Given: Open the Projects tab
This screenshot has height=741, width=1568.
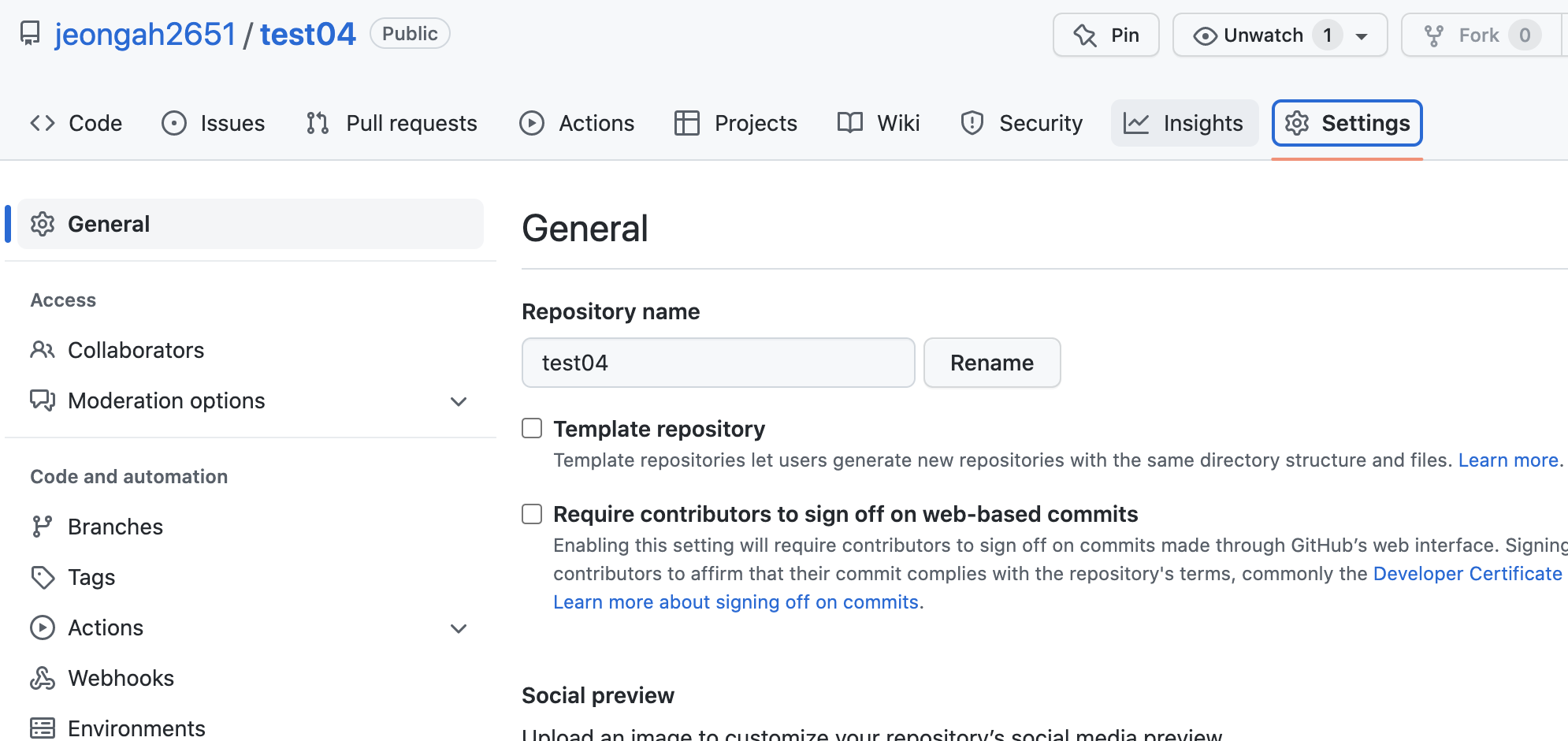Looking at the screenshot, I should 736,123.
